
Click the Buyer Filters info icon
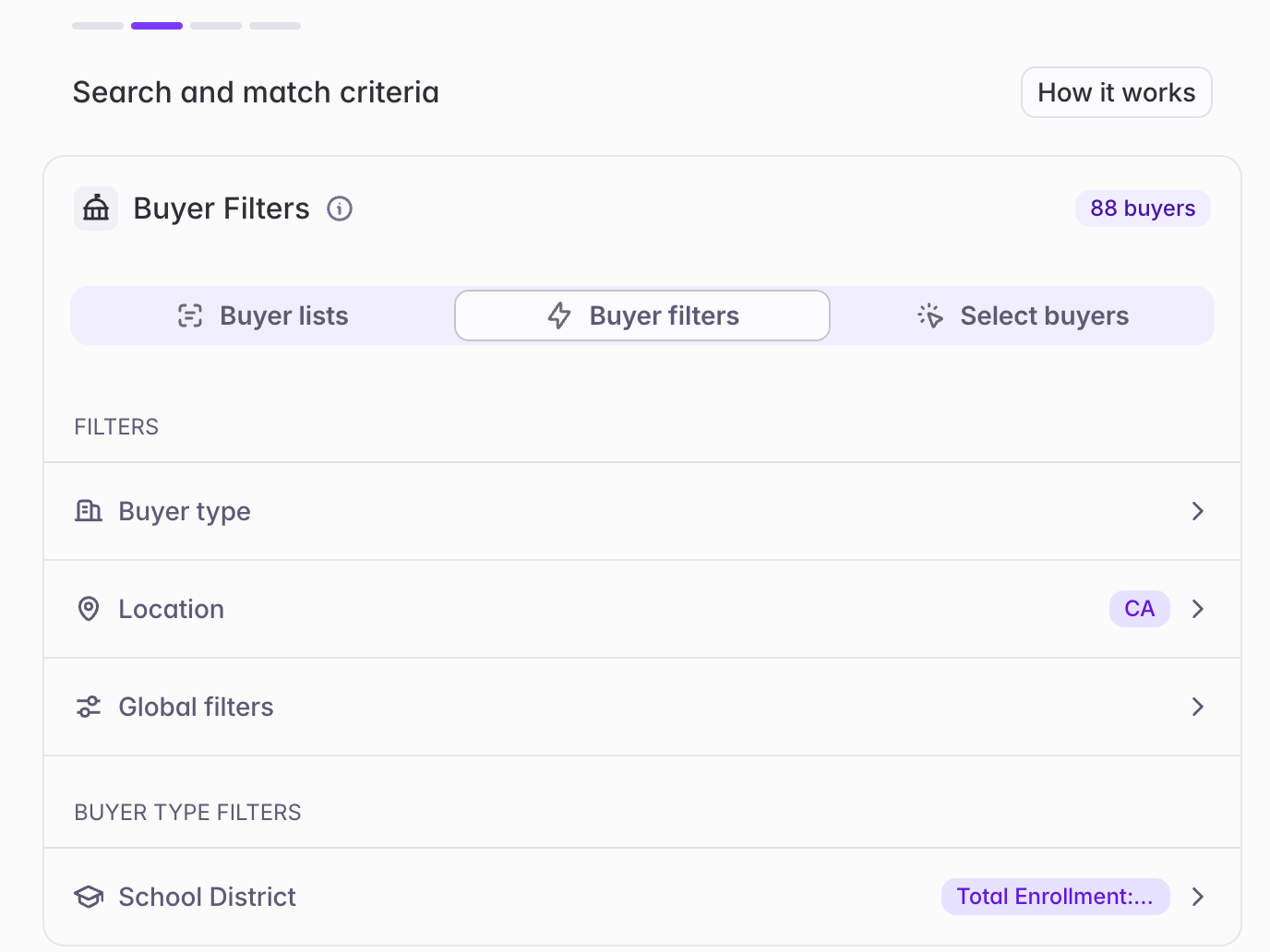click(340, 208)
